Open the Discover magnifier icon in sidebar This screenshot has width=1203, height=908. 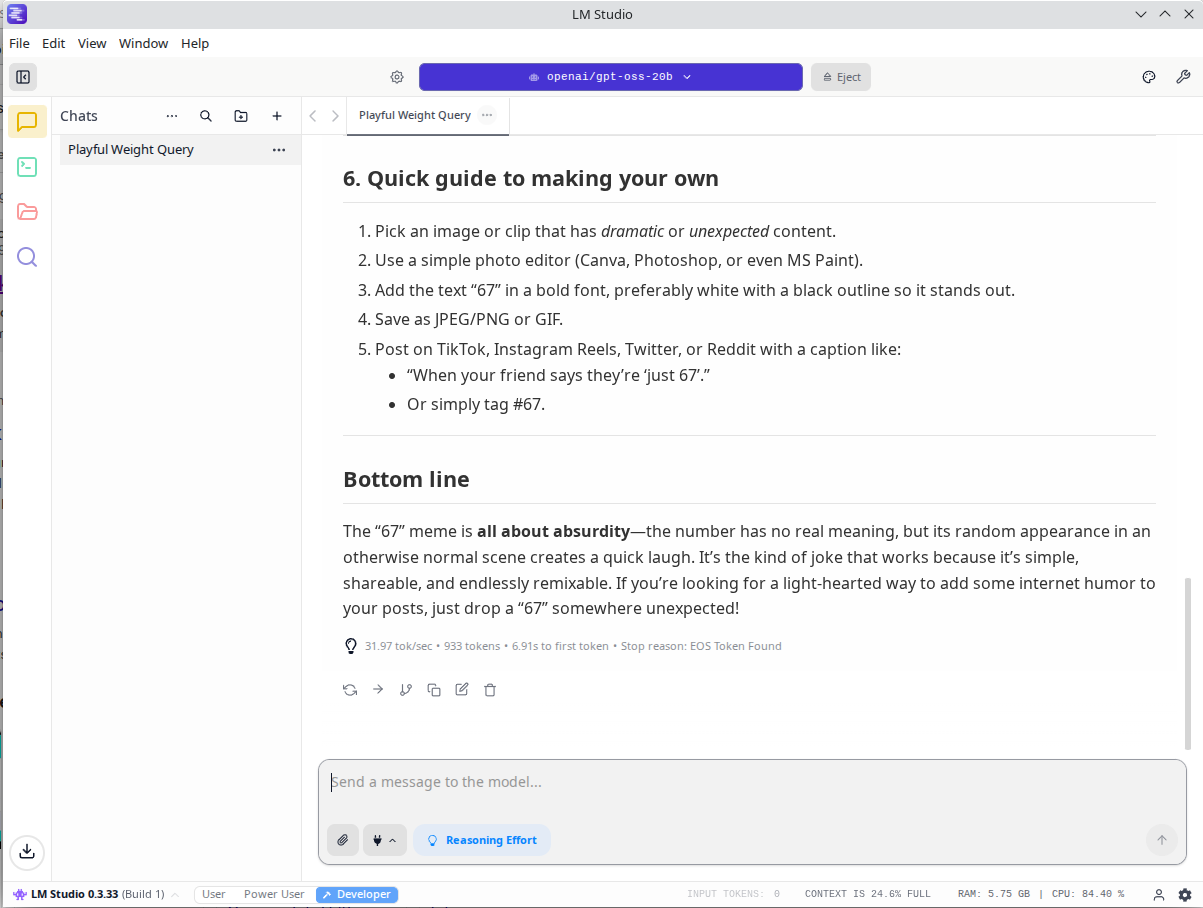point(27,257)
